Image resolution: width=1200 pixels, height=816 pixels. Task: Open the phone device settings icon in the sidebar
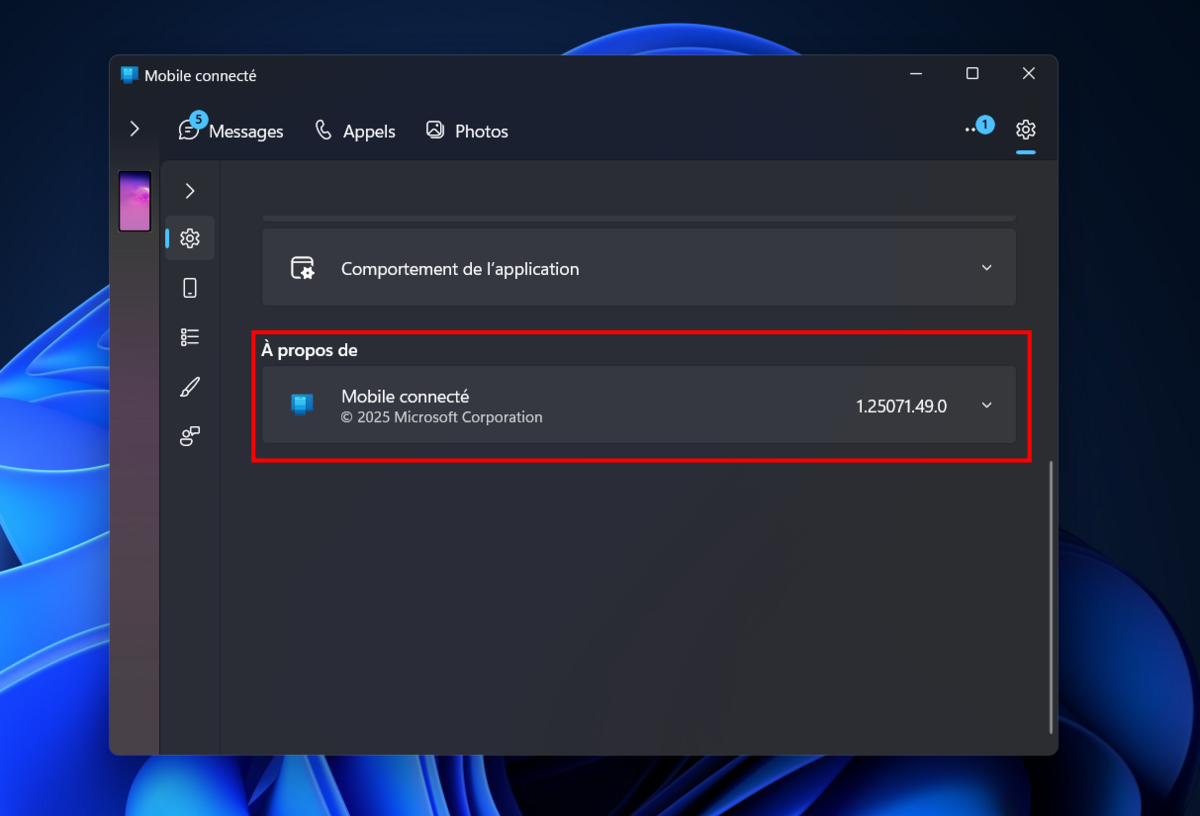[x=190, y=288]
